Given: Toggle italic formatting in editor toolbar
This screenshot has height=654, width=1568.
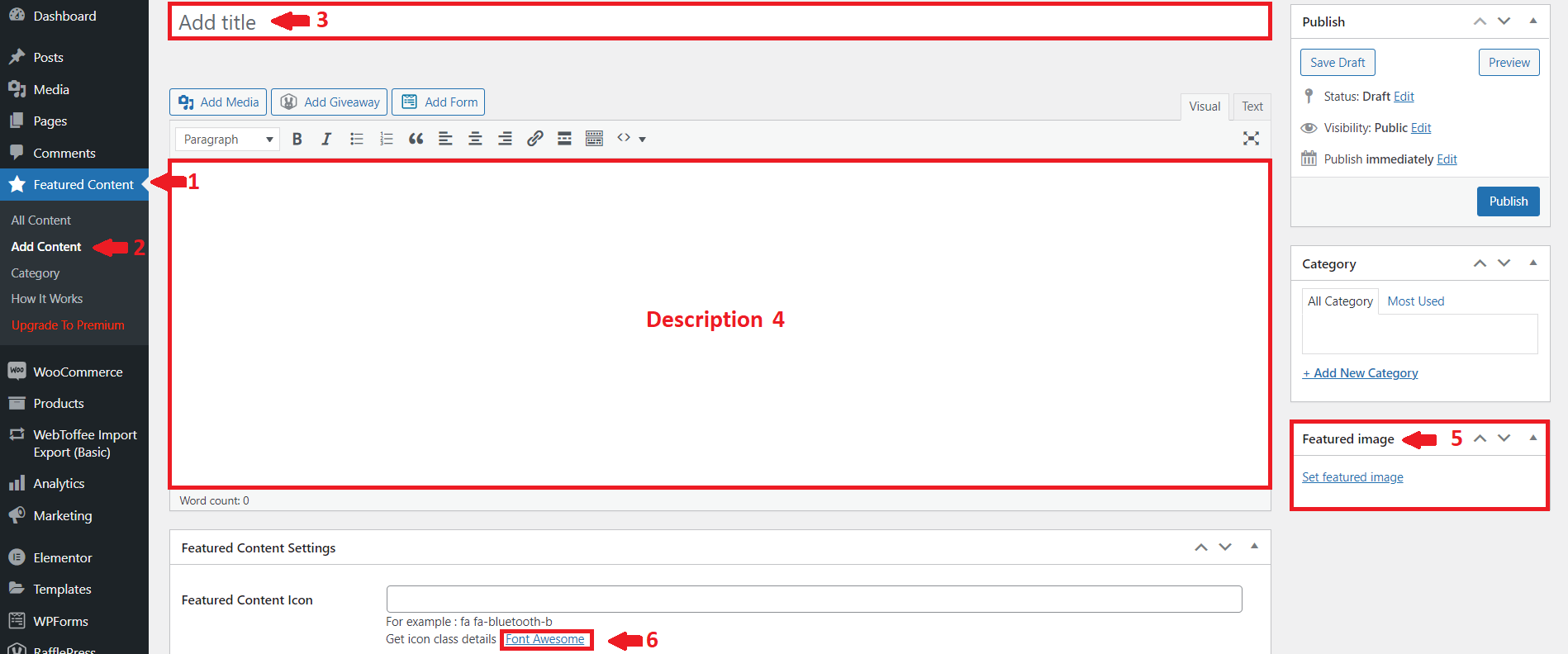Looking at the screenshot, I should coord(326,139).
